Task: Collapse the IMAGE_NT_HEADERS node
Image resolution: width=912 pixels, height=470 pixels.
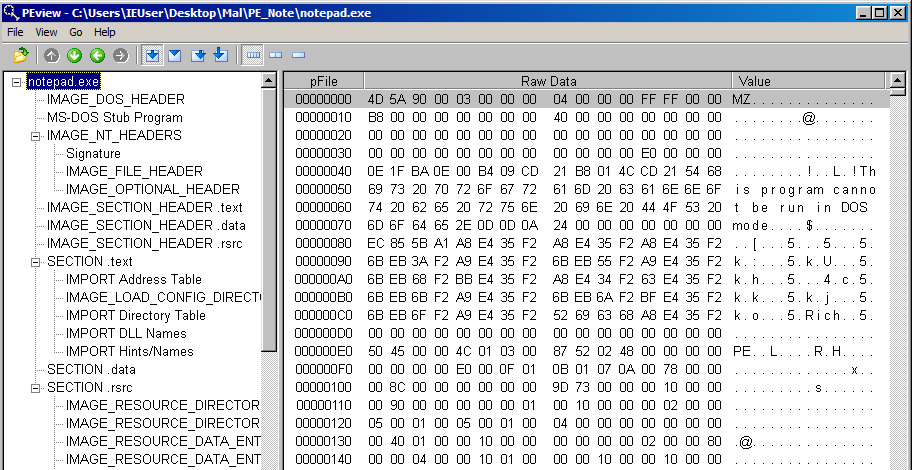Action: coord(35,136)
